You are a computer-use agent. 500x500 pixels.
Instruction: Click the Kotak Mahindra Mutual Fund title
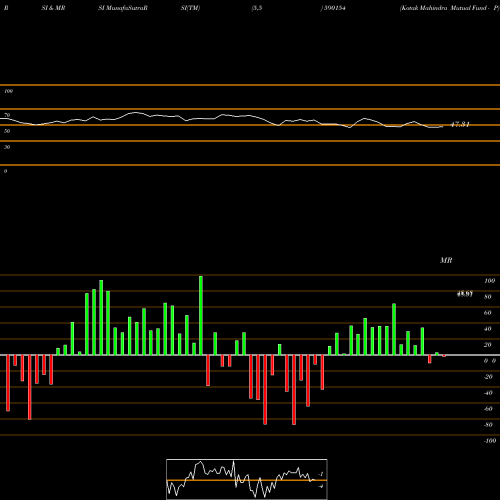click(x=450, y=8)
